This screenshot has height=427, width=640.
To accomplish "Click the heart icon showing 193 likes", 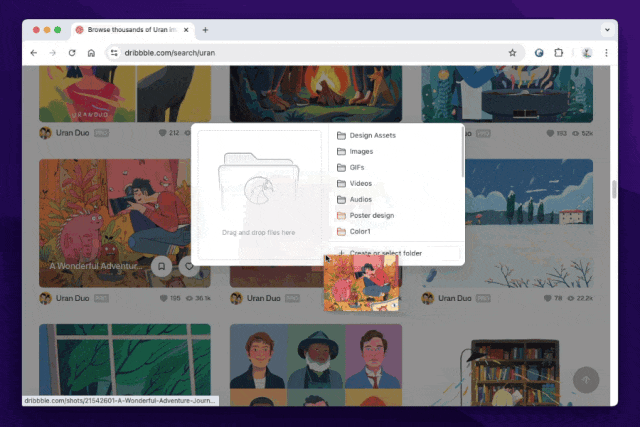I will [x=550, y=133].
